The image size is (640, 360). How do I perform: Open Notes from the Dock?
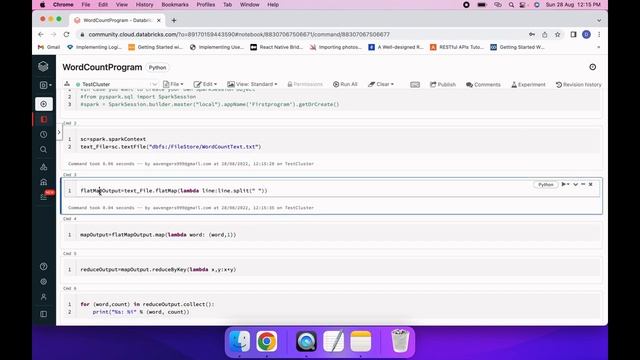coord(360,341)
